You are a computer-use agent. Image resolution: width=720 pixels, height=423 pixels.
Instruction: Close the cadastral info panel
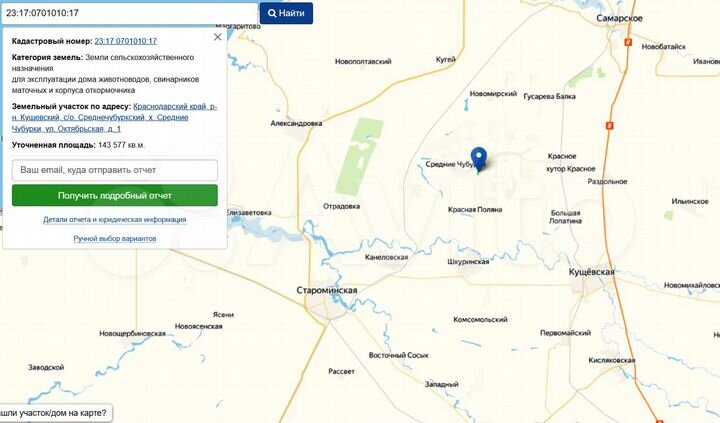click(x=218, y=37)
